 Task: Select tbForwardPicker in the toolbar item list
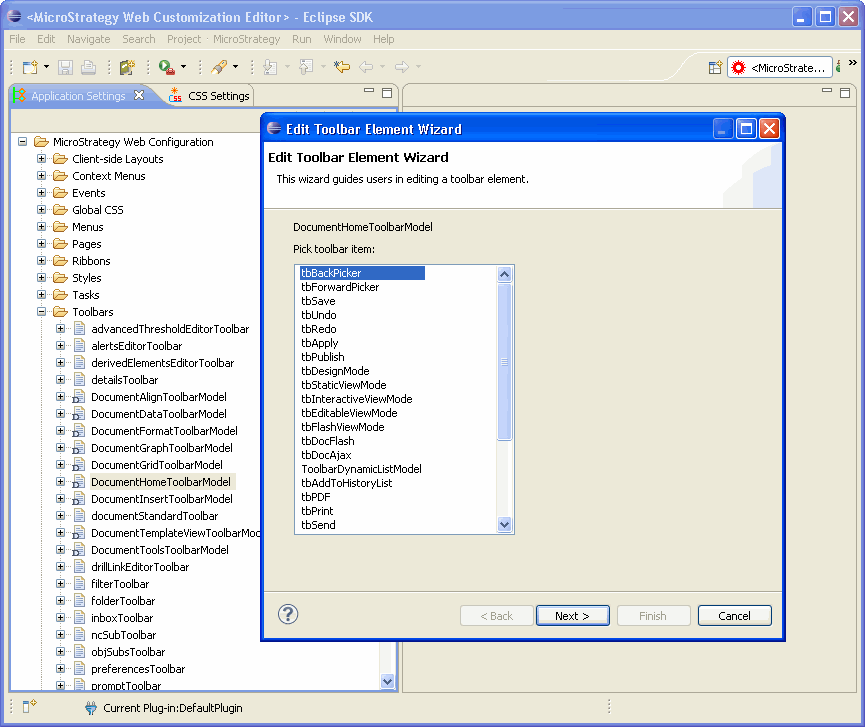tap(340, 287)
